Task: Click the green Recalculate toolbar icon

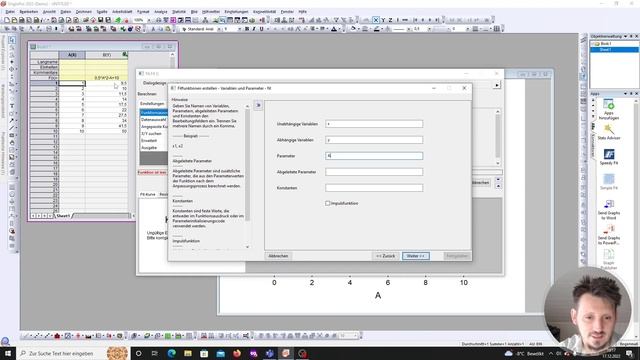Action: click(118, 20)
